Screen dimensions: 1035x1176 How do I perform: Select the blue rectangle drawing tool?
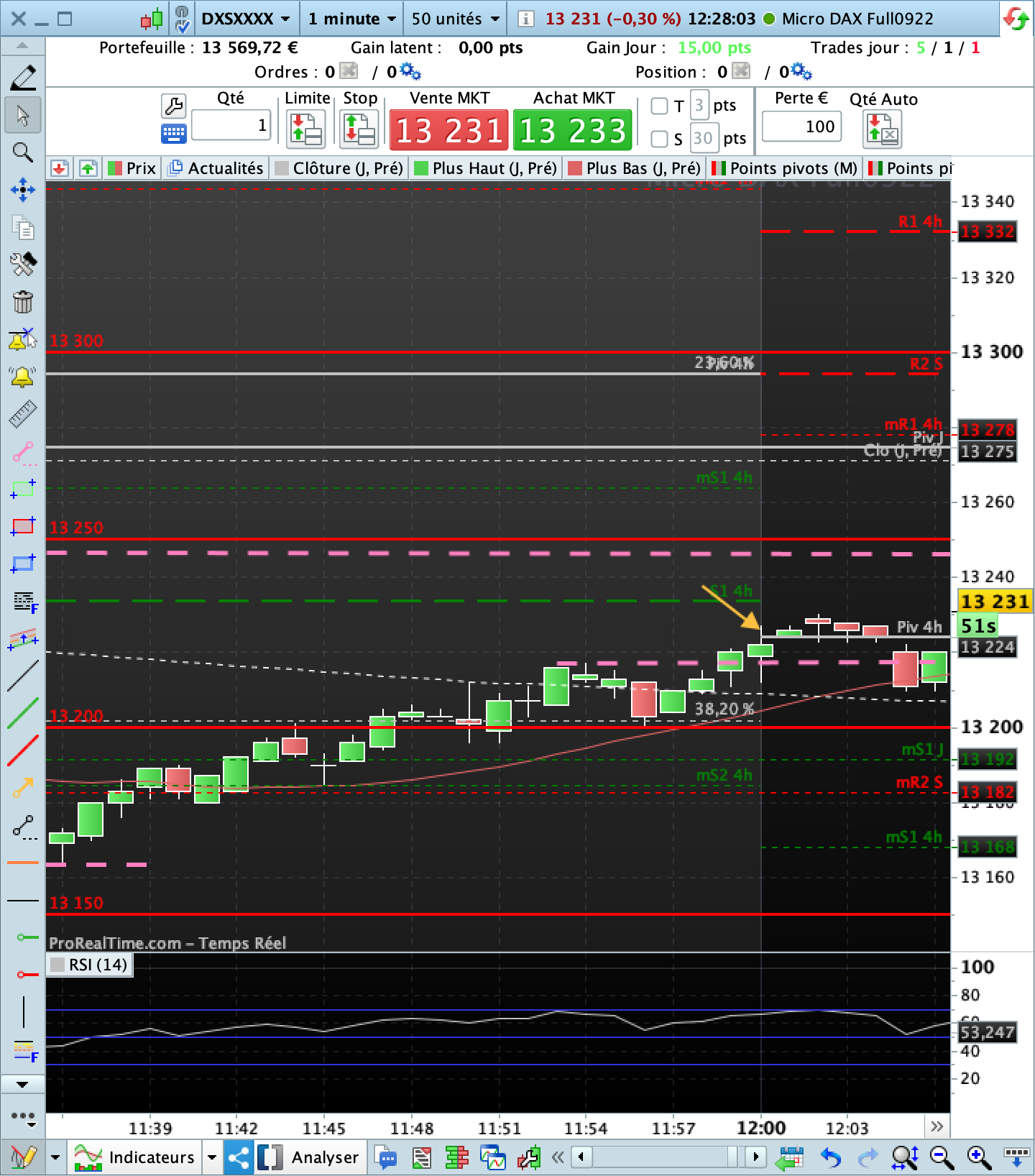23,564
